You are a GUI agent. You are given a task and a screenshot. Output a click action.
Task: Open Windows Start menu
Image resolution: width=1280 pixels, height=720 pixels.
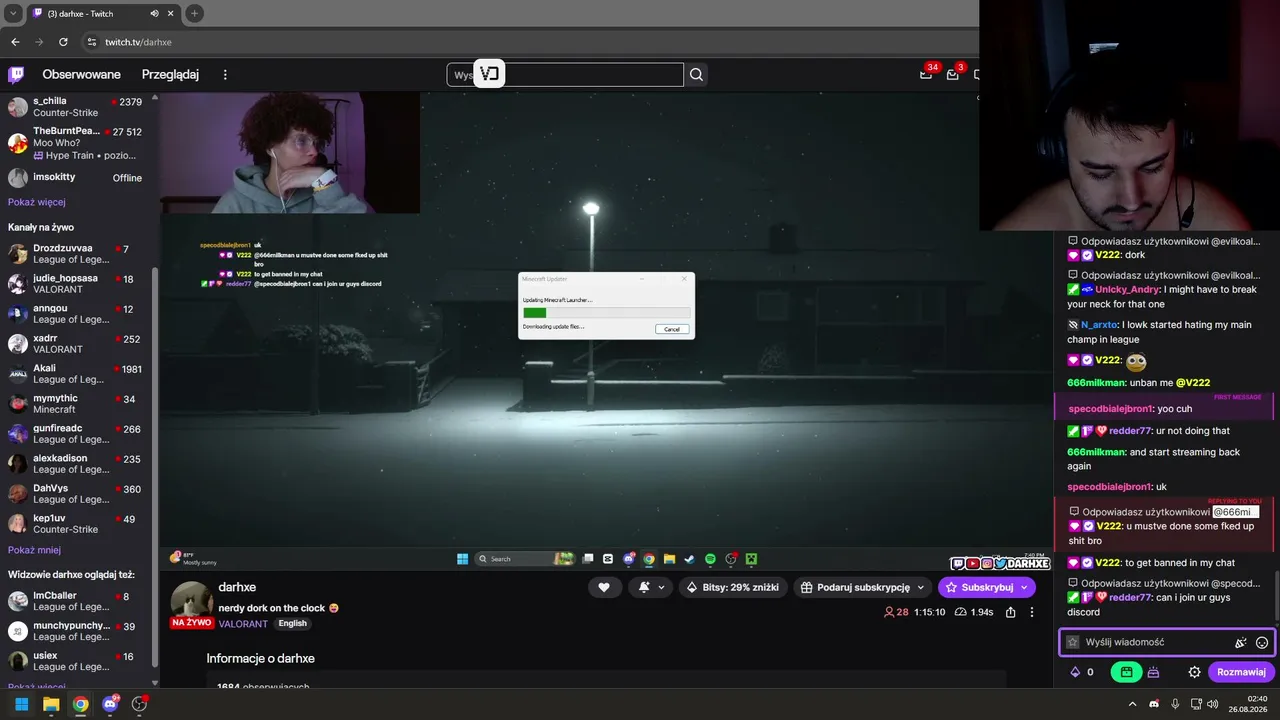[21, 704]
